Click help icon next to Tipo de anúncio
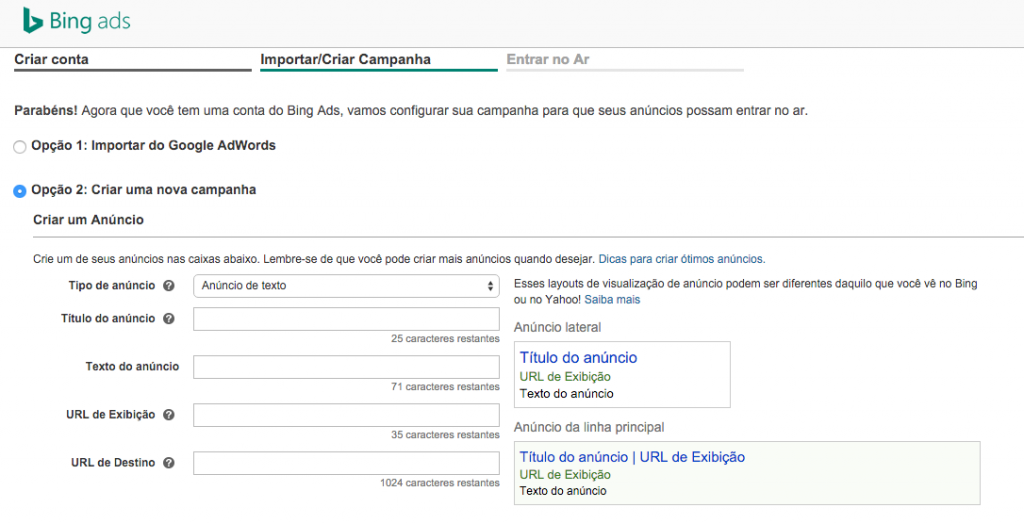 (169, 286)
